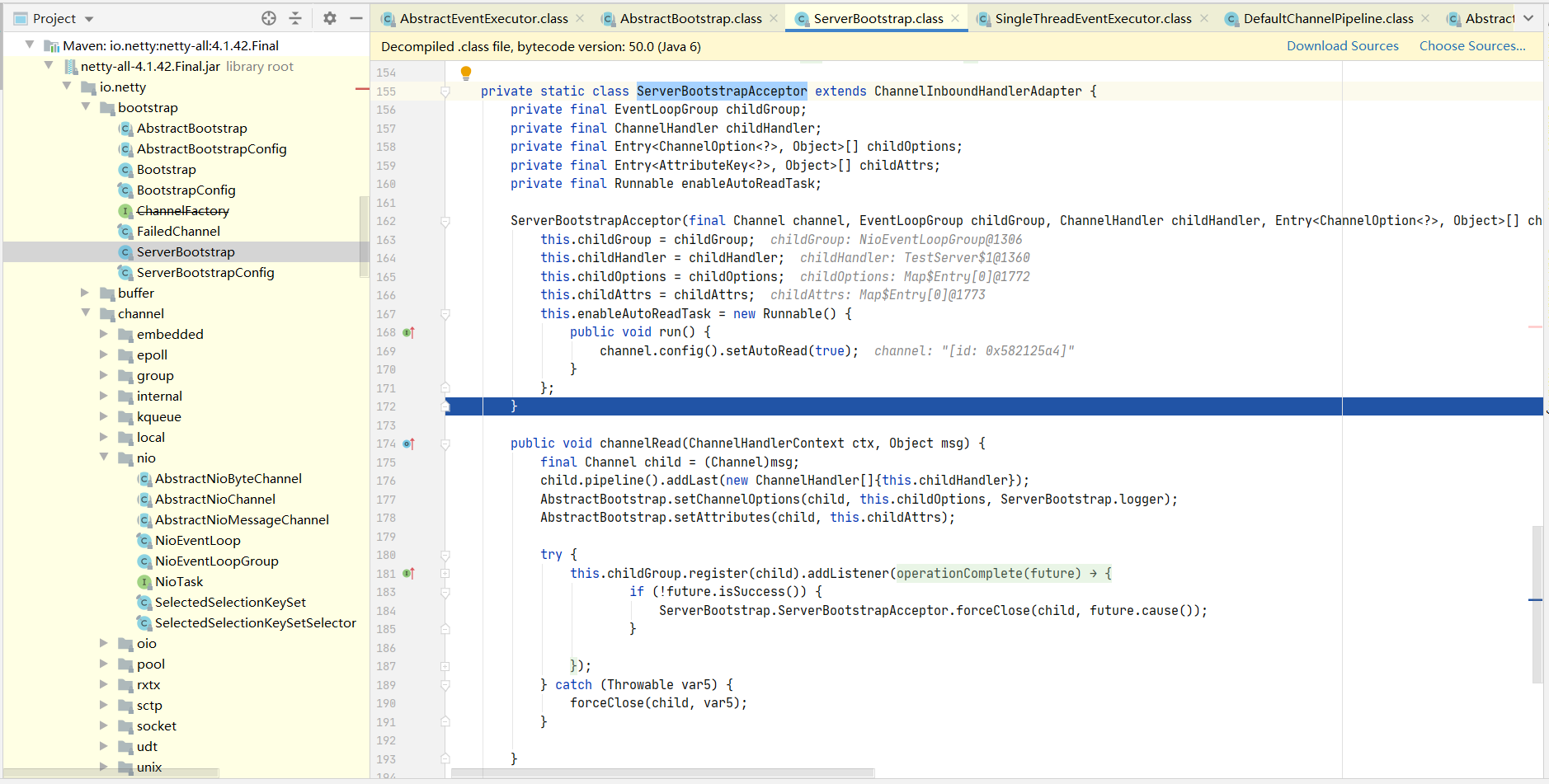
Task: Select AbstractBootstrapConfig in tree
Action: point(211,148)
